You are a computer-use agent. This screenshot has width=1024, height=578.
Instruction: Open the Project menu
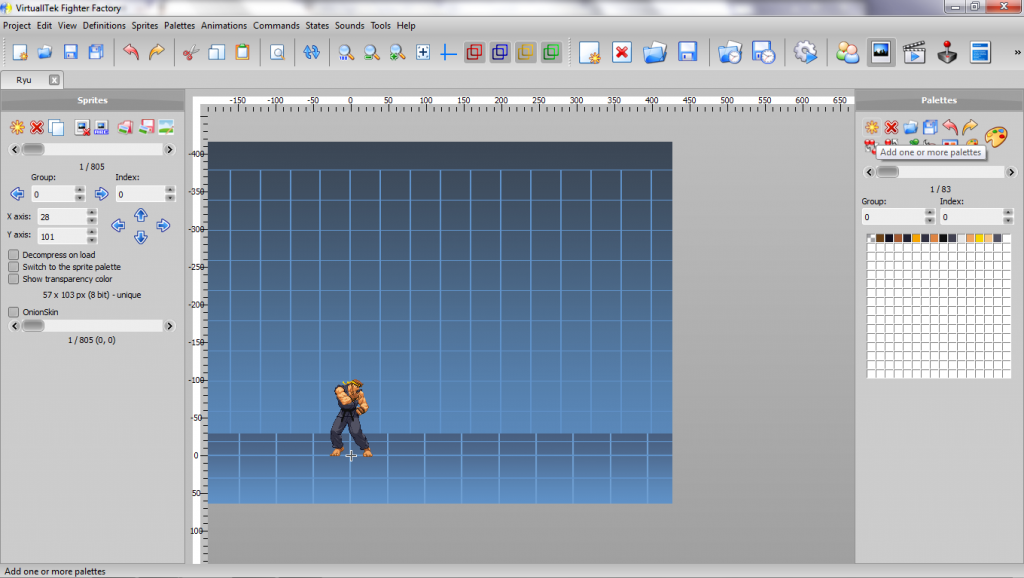[x=16, y=25]
